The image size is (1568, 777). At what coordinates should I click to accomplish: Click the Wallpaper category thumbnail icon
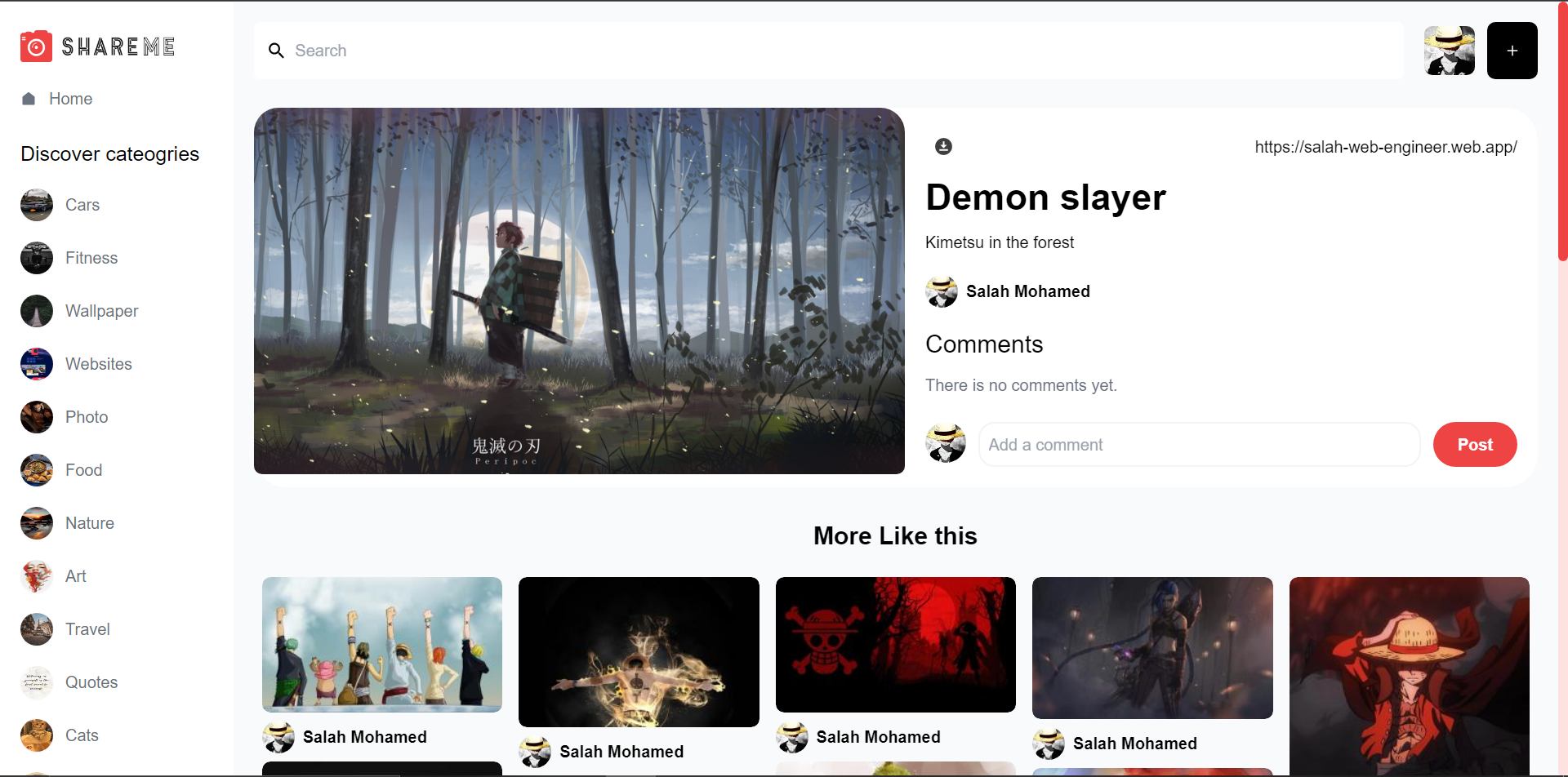(37, 311)
